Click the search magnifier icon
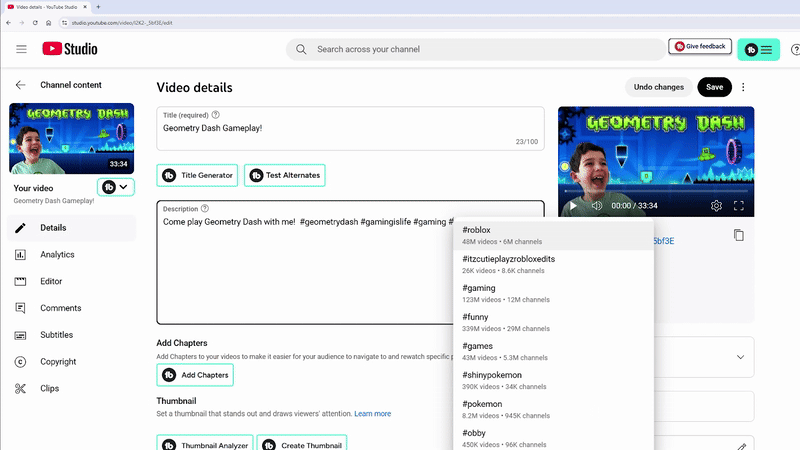800x450 pixels. (301, 49)
